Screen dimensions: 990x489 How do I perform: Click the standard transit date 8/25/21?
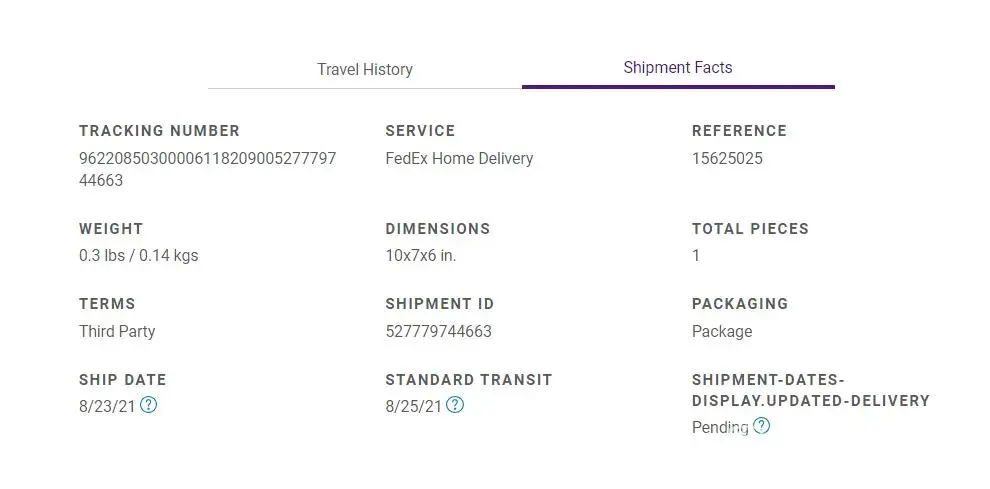click(413, 406)
